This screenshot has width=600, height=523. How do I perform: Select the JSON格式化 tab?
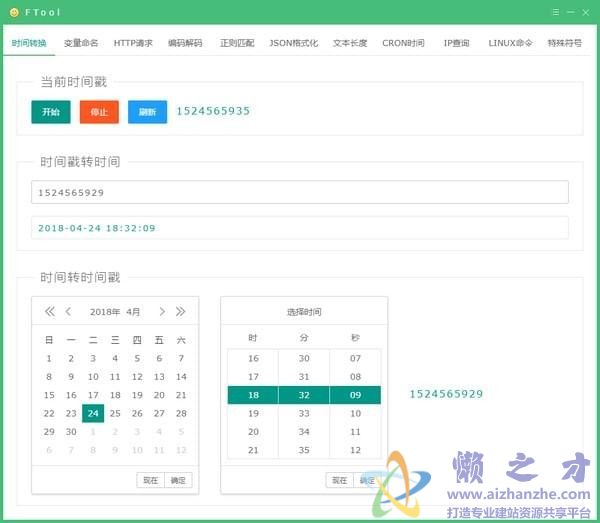293,43
